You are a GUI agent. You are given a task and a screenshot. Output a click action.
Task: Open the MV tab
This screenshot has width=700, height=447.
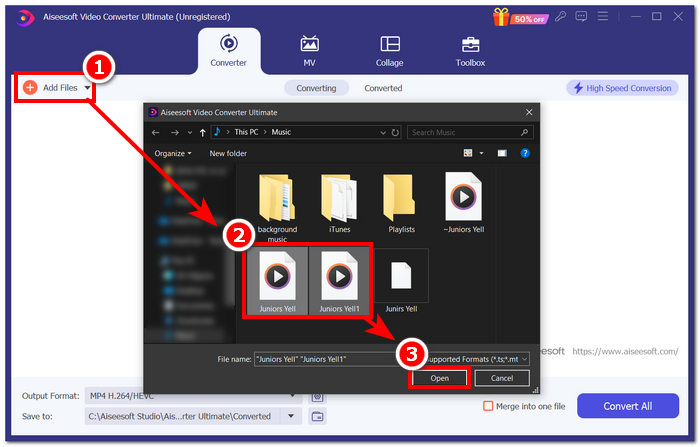[x=309, y=51]
